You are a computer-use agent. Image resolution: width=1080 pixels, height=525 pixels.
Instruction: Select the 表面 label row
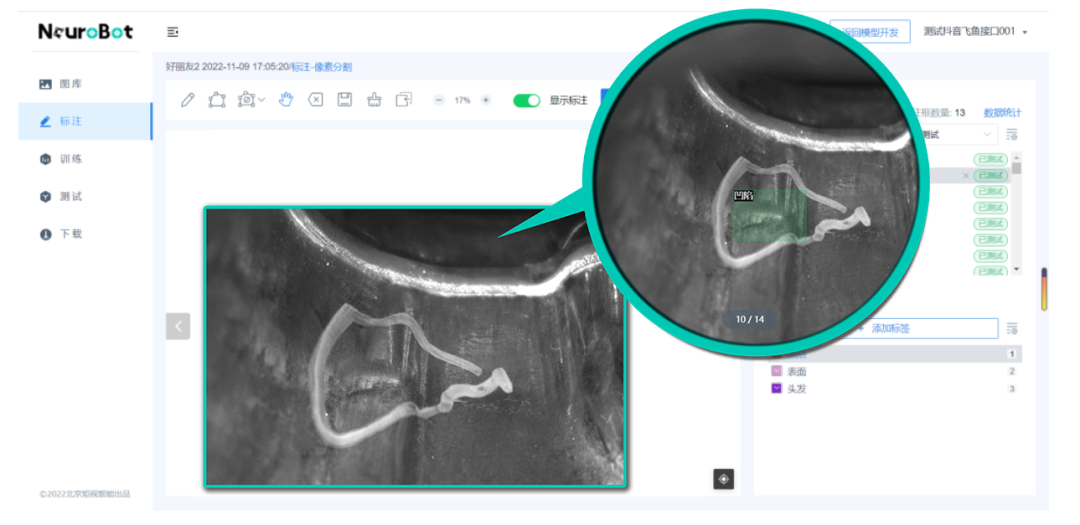click(x=894, y=371)
